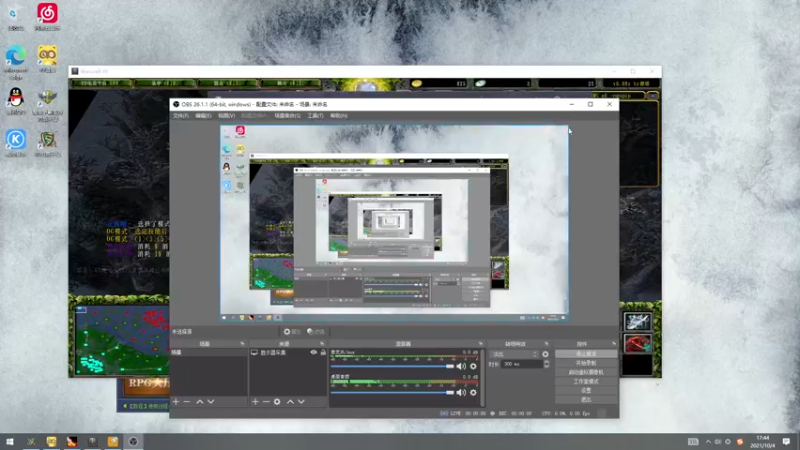Viewport: 800px width, 450px height.
Task: Click the Studio Mode button in Controls
Action: [x=586, y=381]
